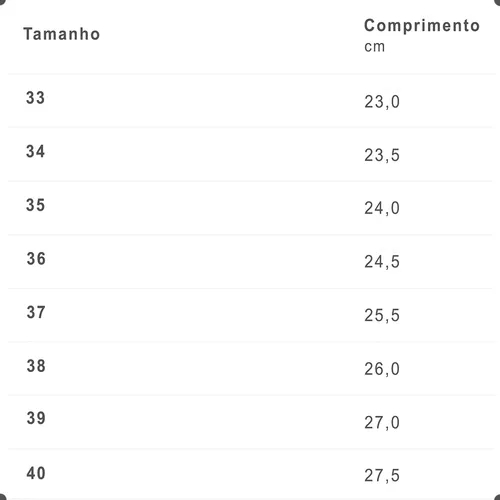Click the 26,0 length value

[382, 369]
